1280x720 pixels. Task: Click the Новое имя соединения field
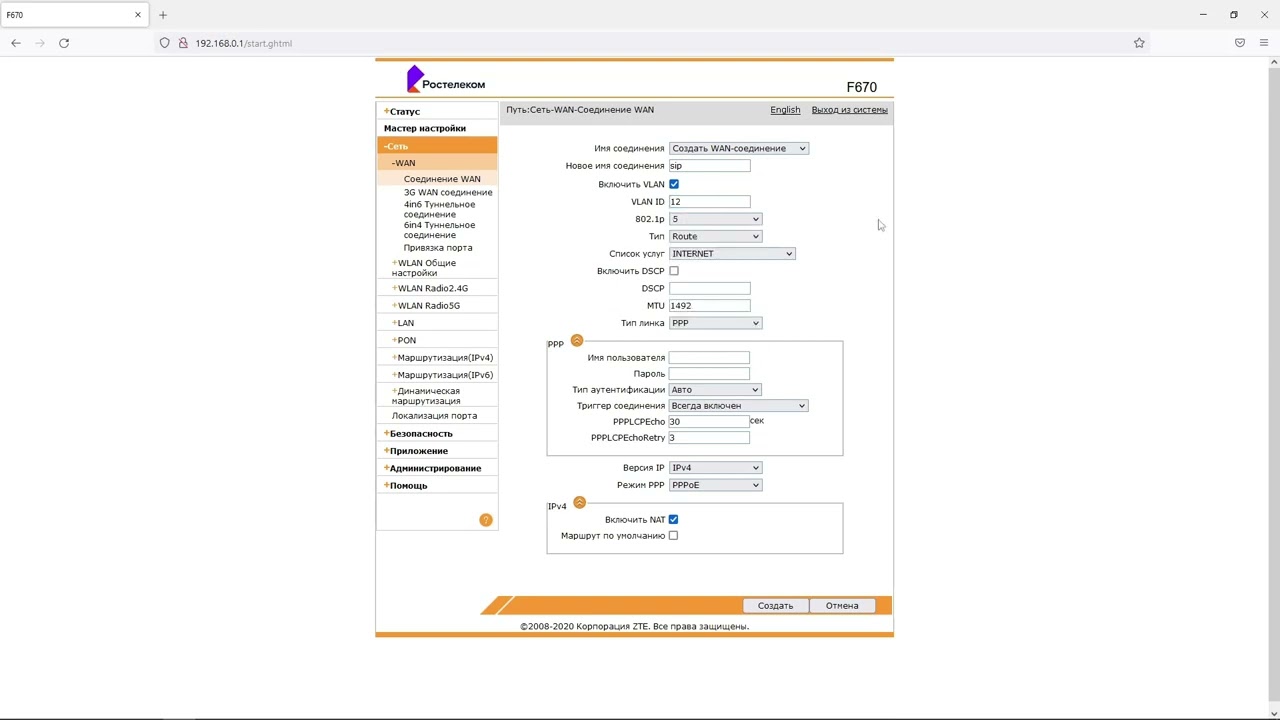coord(709,166)
